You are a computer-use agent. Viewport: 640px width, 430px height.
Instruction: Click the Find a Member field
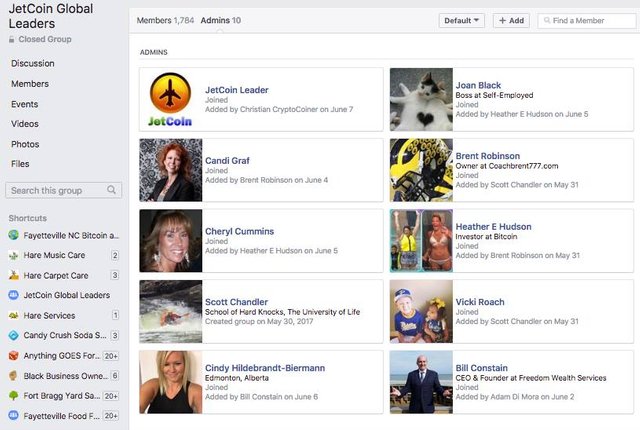click(x=587, y=20)
